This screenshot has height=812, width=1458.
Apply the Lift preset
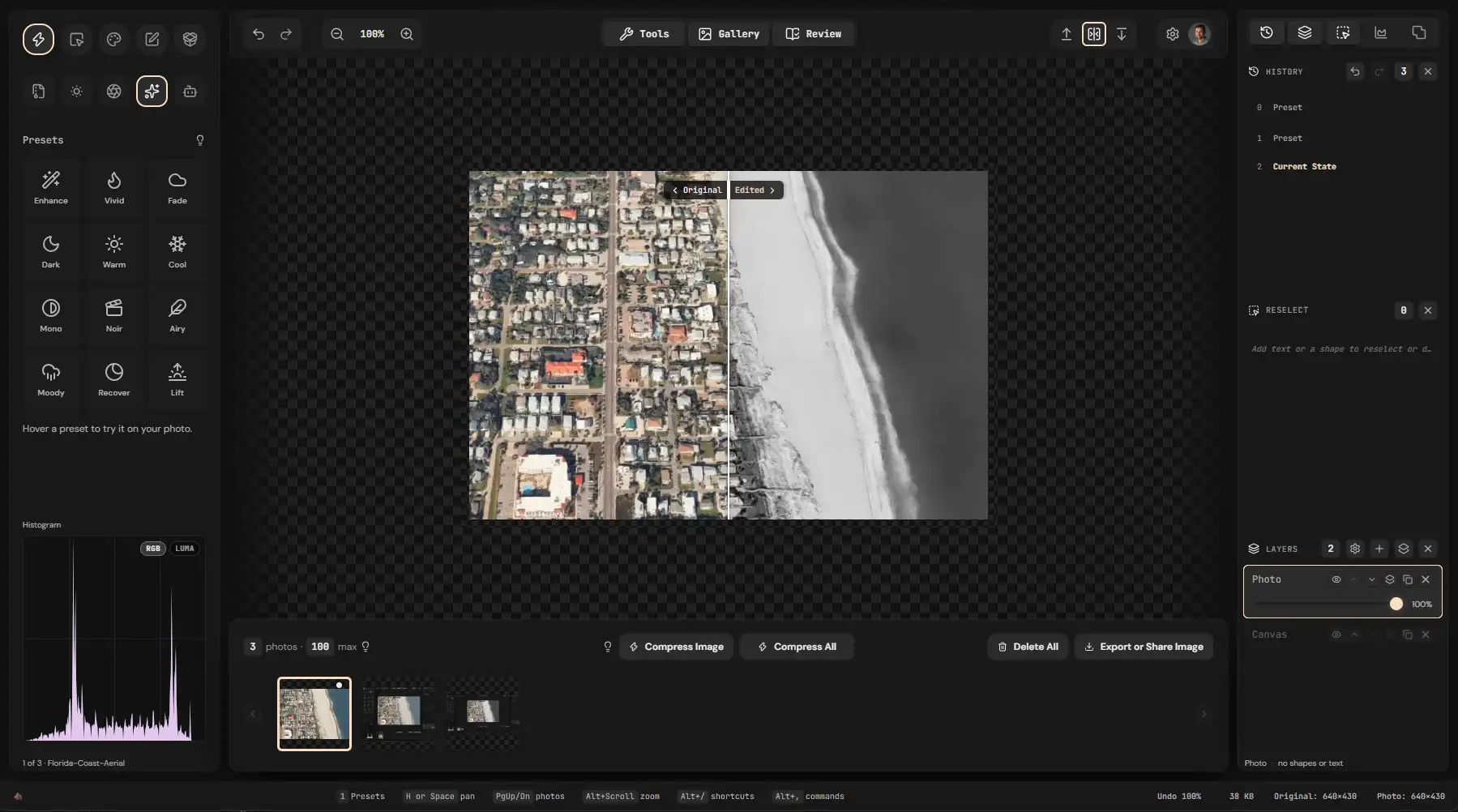point(177,380)
